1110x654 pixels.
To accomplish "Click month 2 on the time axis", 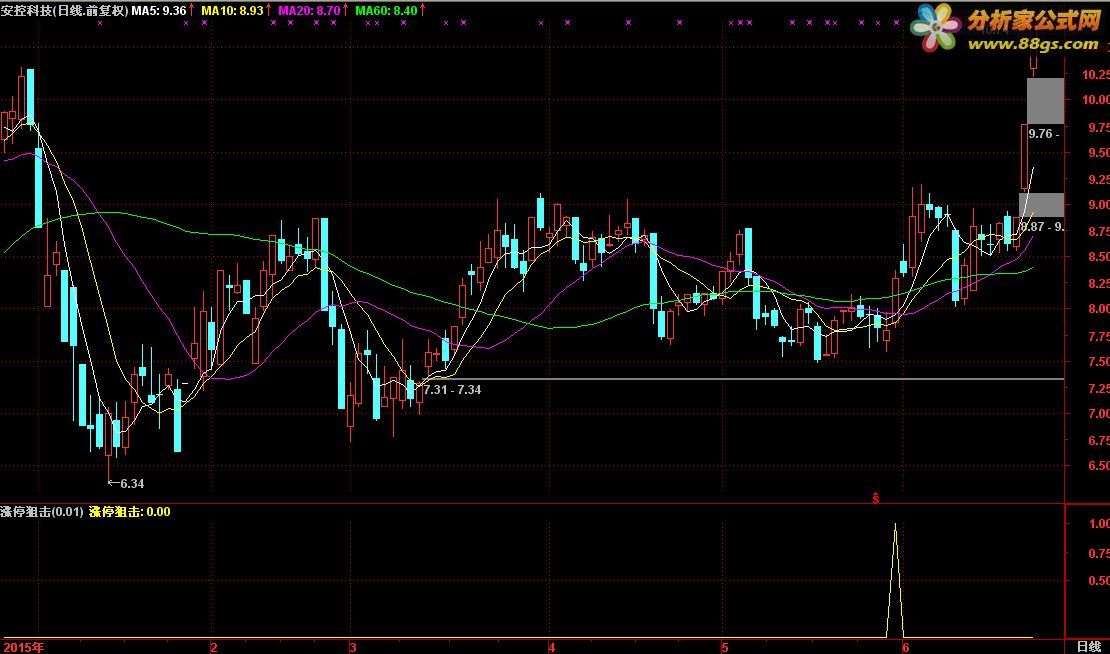I will pyautogui.click(x=213, y=646).
